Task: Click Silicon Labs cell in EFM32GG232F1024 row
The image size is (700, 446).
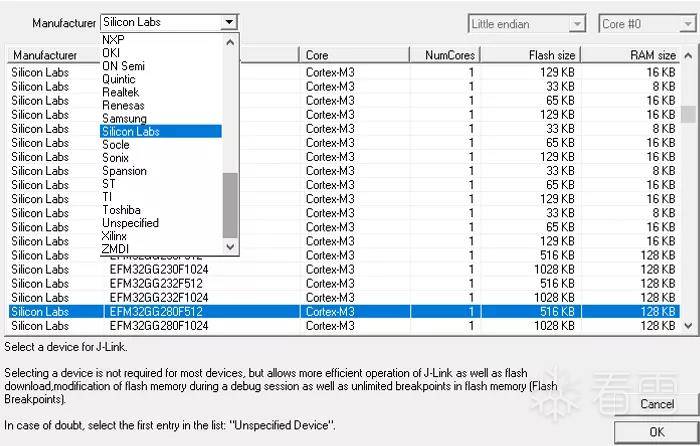Action: coord(40,297)
